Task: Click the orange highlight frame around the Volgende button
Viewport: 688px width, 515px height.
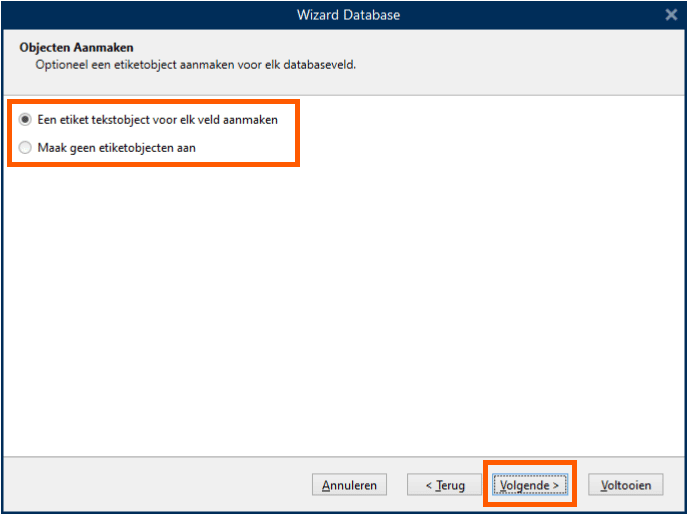Action: point(530,462)
